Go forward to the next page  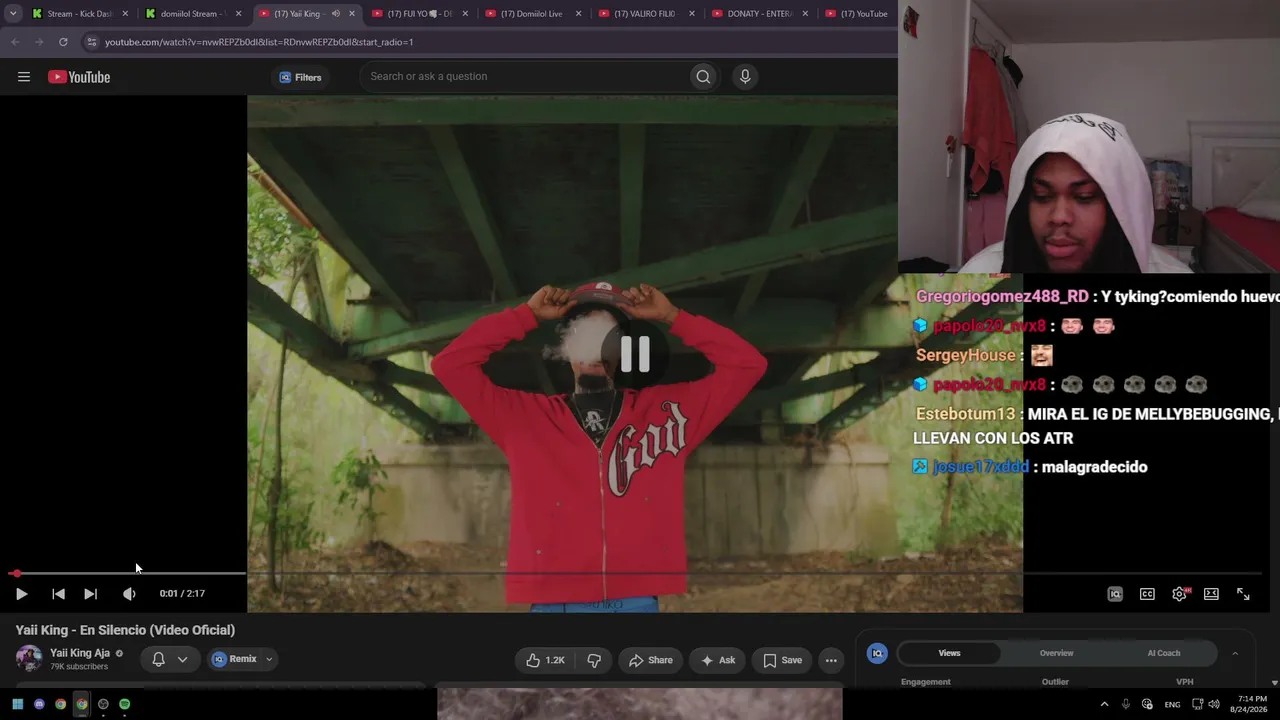[39, 42]
